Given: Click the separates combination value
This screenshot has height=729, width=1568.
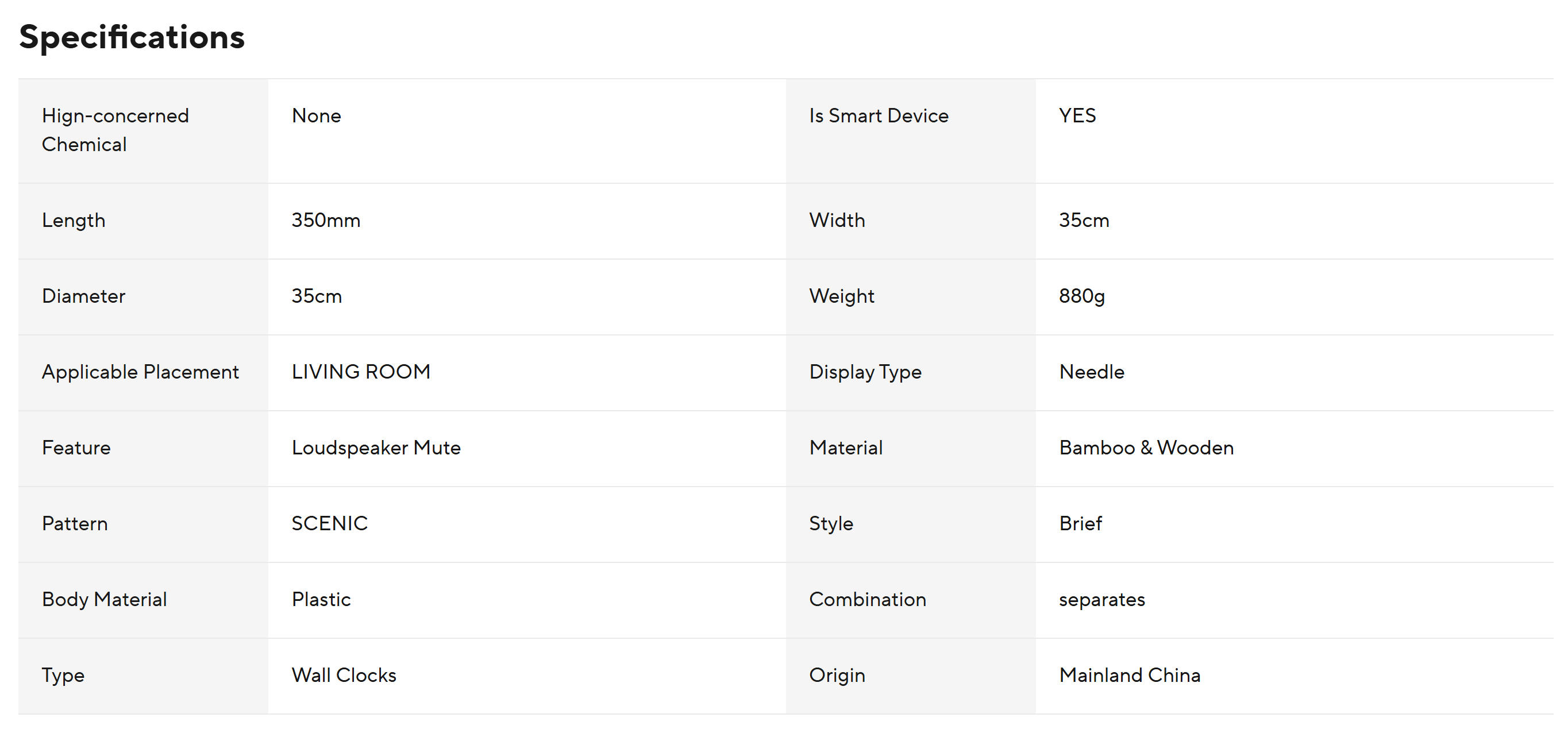Looking at the screenshot, I should tap(1102, 599).
